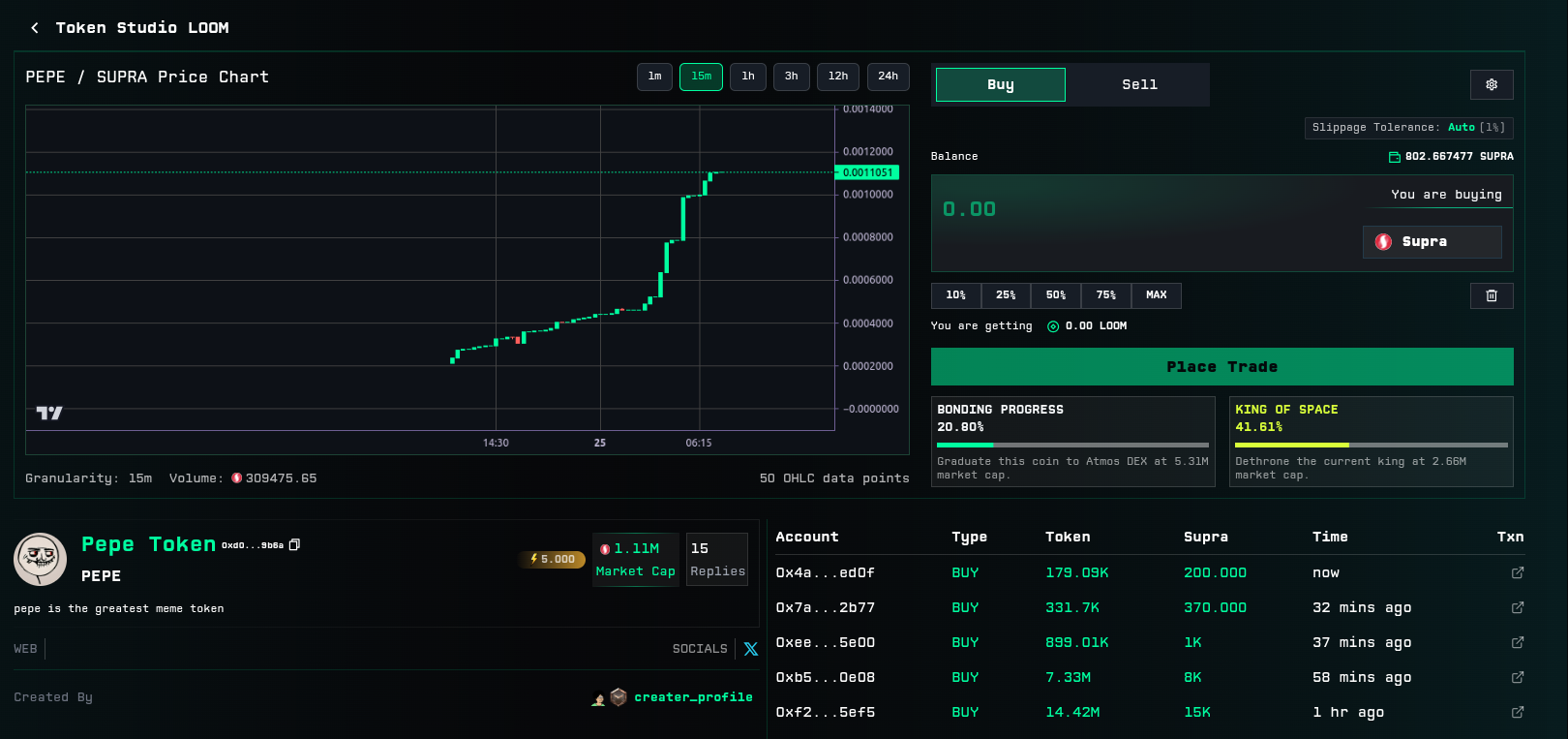Choose the 24h chart interval
The image size is (1568, 739).
pos(888,77)
